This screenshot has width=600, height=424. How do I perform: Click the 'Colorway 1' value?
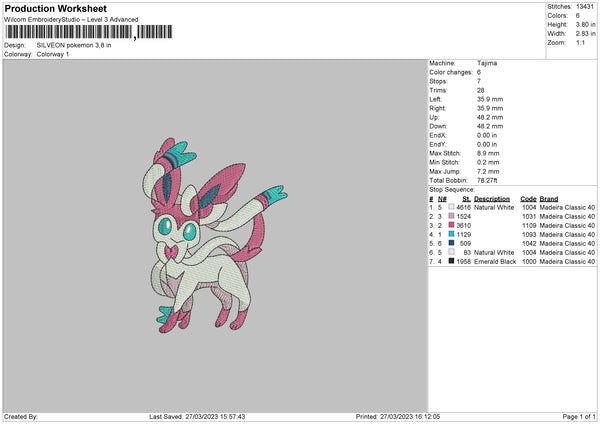point(53,54)
